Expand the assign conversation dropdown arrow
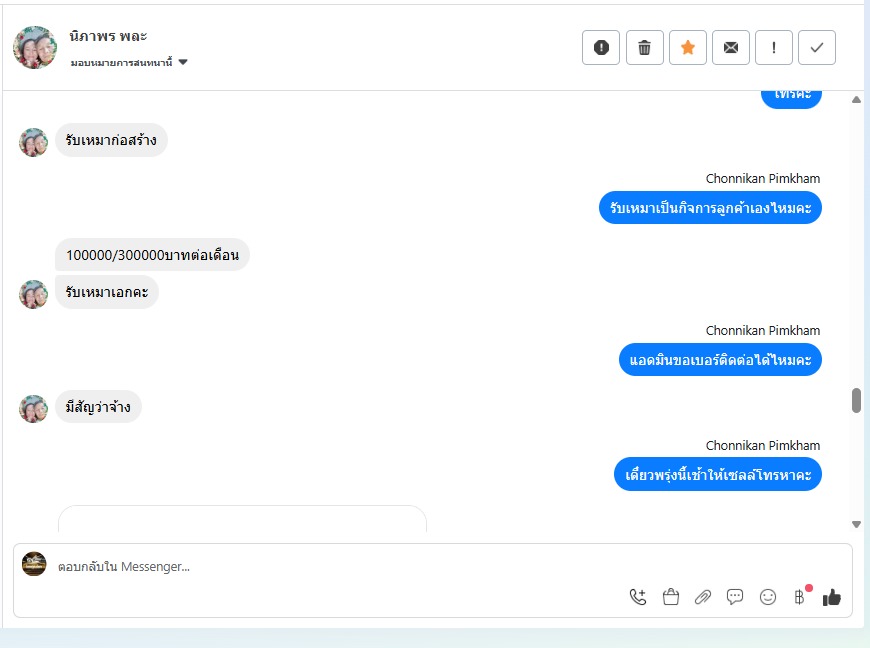 (x=183, y=62)
